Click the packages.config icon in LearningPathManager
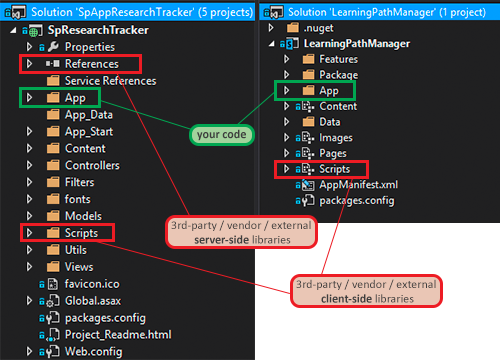This screenshot has width=500, height=360. click(308, 200)
